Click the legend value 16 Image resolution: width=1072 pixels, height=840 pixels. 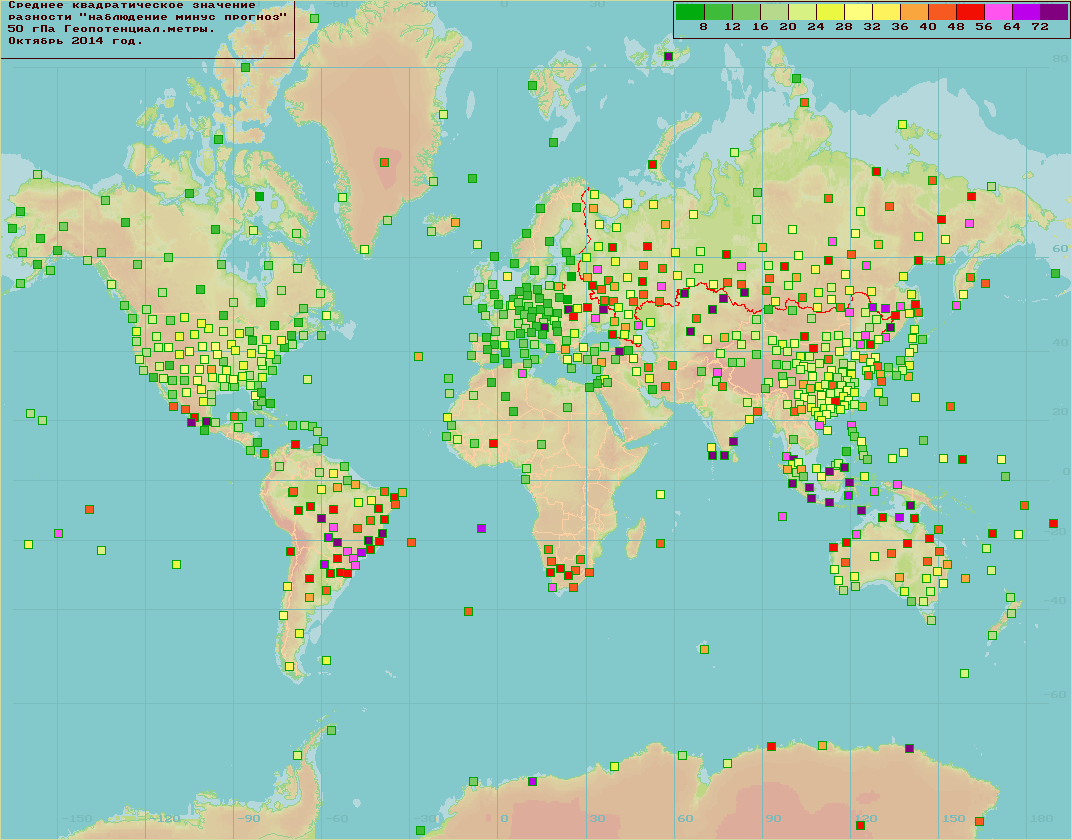760,27
